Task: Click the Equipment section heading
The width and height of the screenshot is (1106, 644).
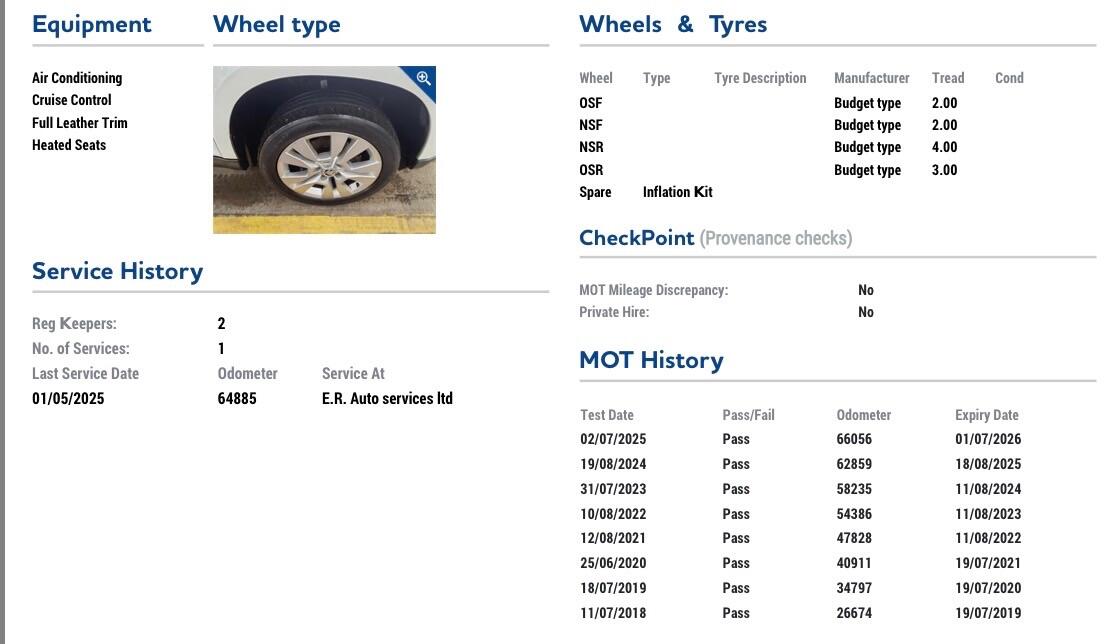Action: (x=91, y=25)
